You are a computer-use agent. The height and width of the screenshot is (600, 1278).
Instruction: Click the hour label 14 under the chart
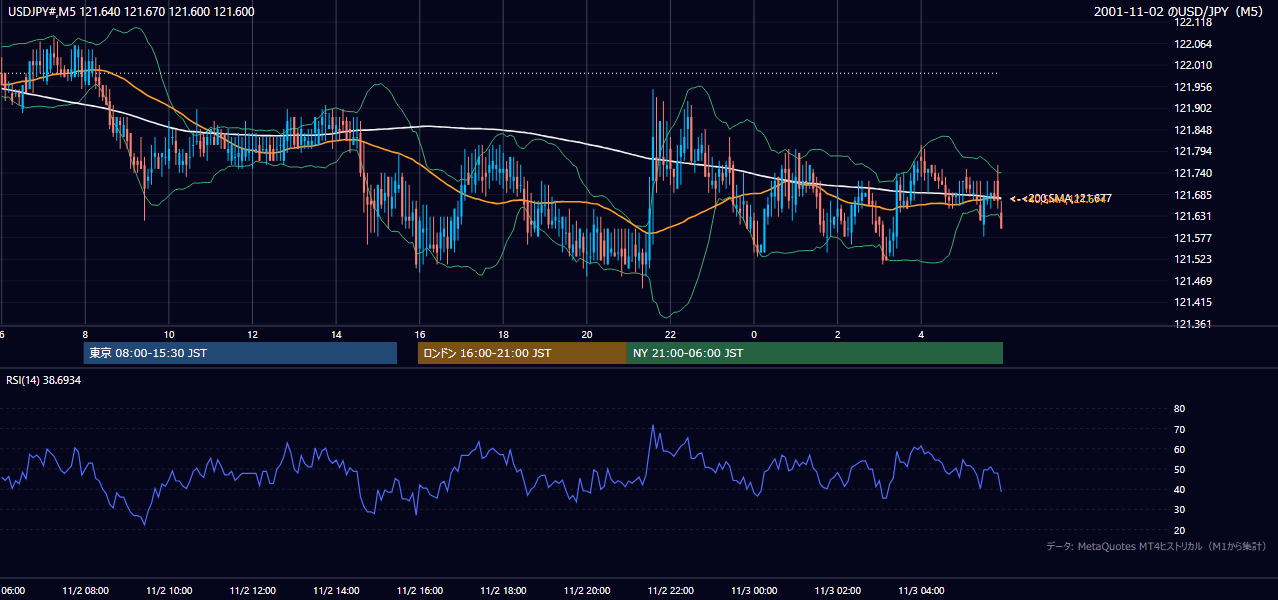[x=336, y=335]
